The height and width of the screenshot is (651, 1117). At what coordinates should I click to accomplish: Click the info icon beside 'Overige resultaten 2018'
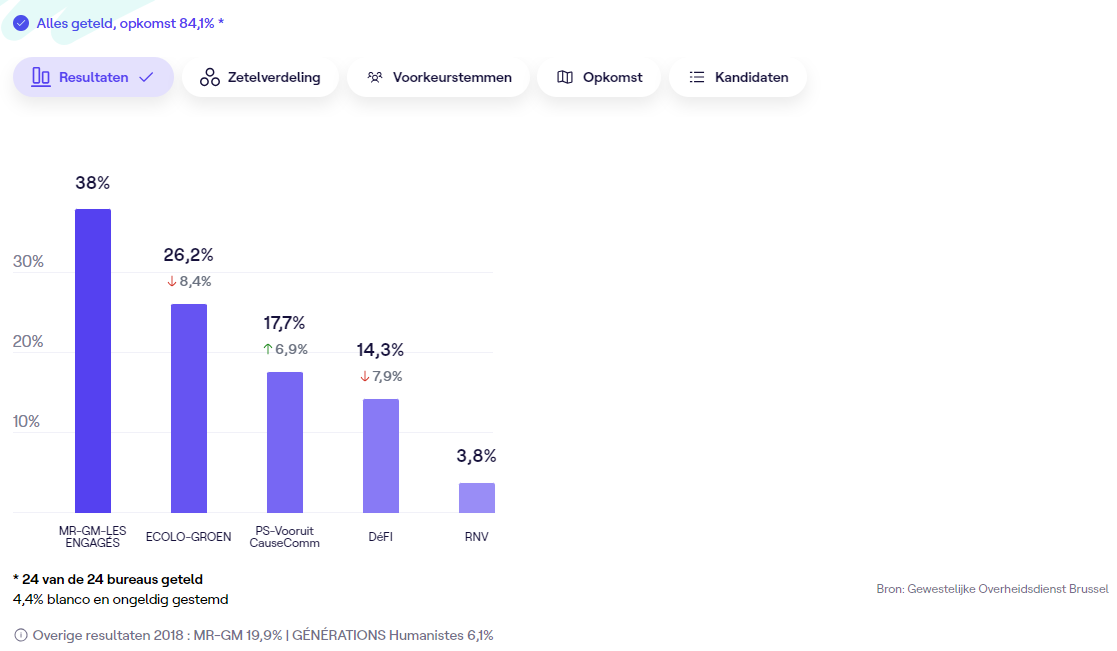point(21,635)
